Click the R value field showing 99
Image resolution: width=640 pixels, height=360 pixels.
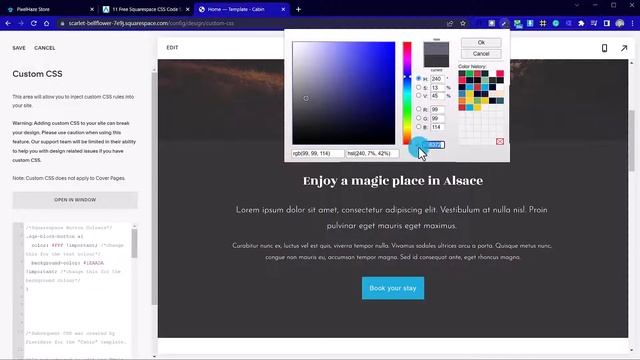pos(437,109)
